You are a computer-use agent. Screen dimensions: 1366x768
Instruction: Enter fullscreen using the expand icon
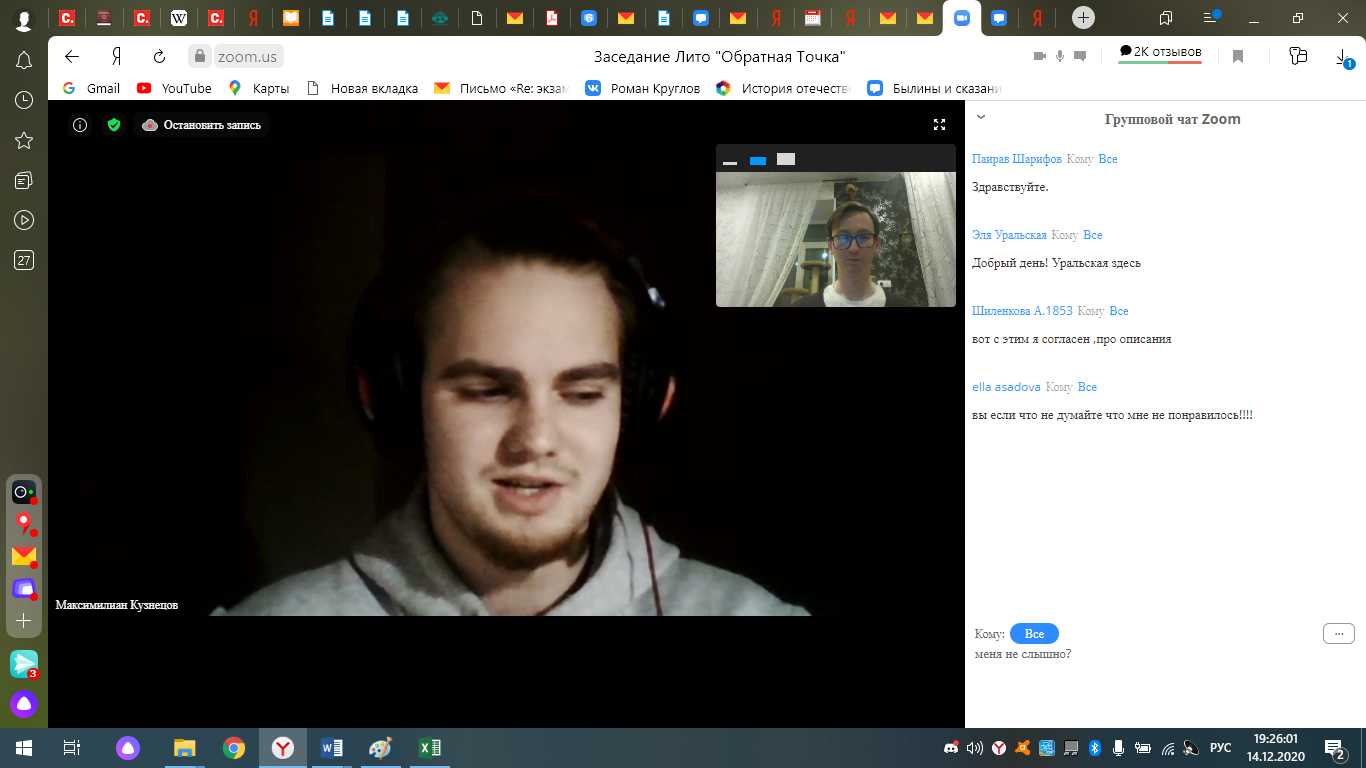[939, 125]
